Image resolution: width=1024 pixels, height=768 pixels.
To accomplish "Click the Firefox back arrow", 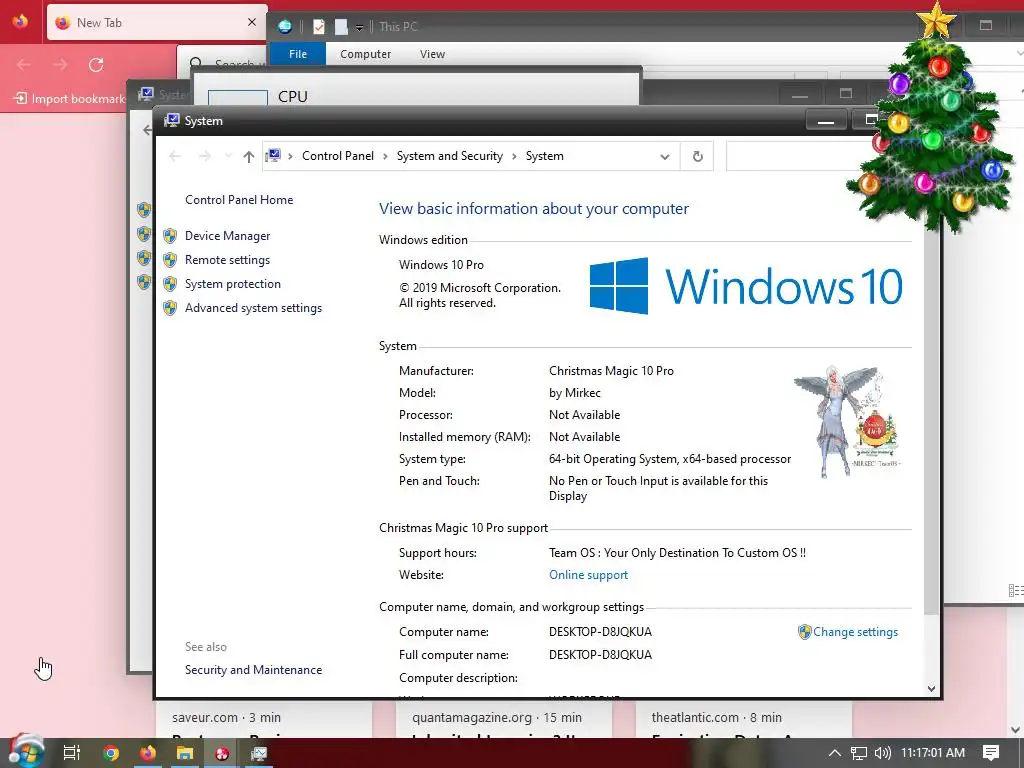I will [24, 65].
